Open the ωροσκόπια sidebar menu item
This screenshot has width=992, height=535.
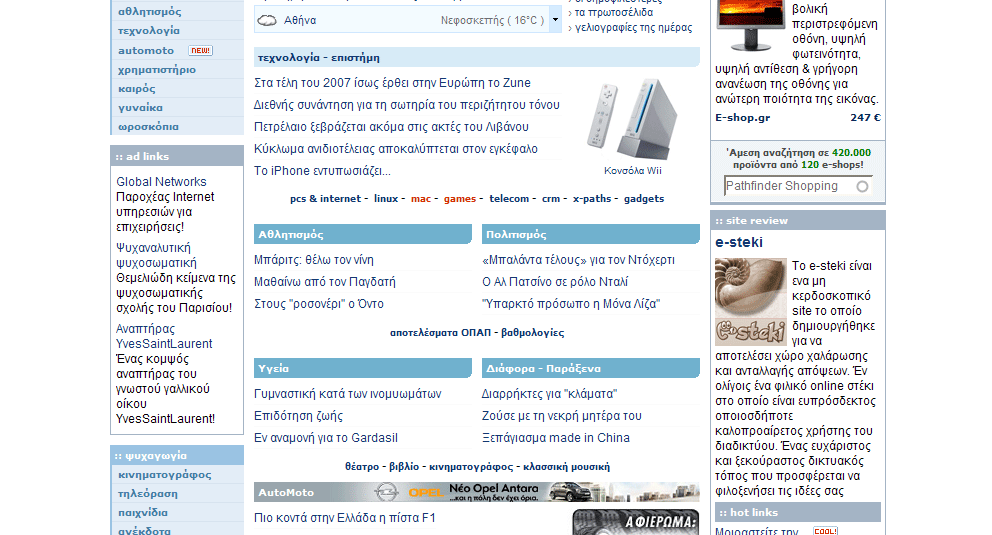(x=148, y=126)
